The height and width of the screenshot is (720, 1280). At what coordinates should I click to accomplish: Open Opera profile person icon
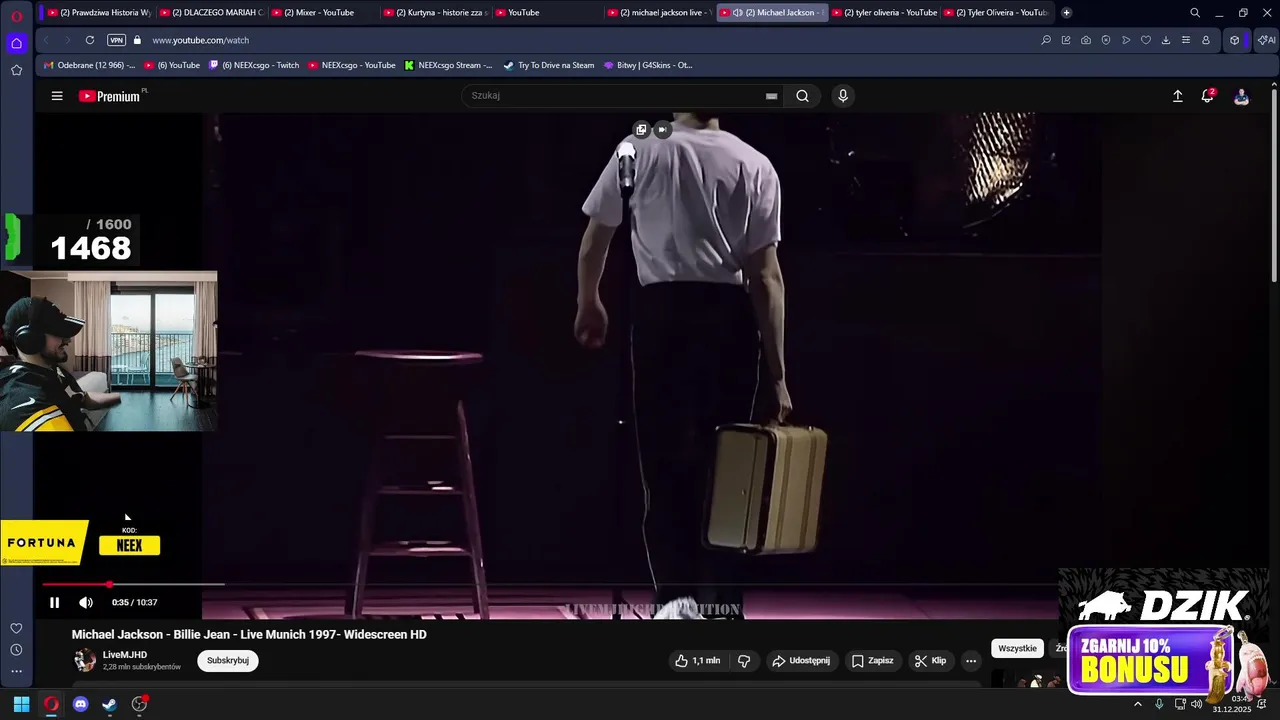(x=1206, y=40)
